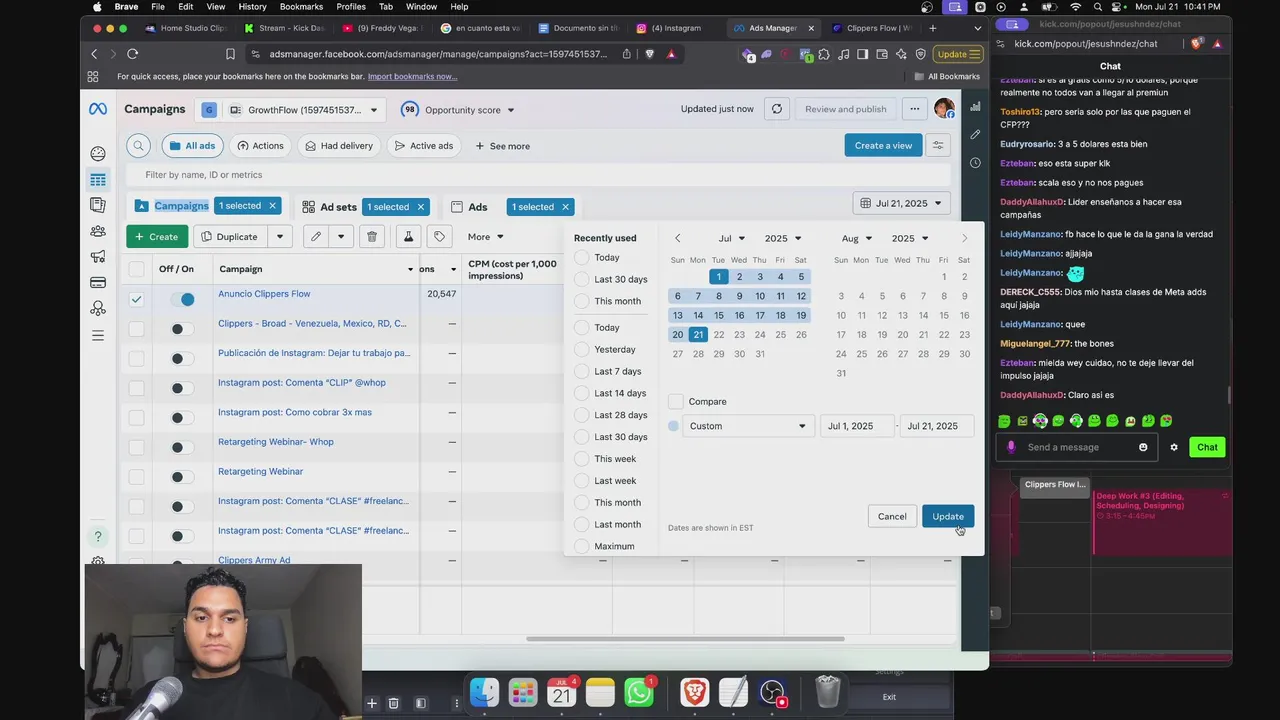Open Billing credit card icon in sidebar
This screenshot has width=1280, height=720.
click(x=98, y=283)
